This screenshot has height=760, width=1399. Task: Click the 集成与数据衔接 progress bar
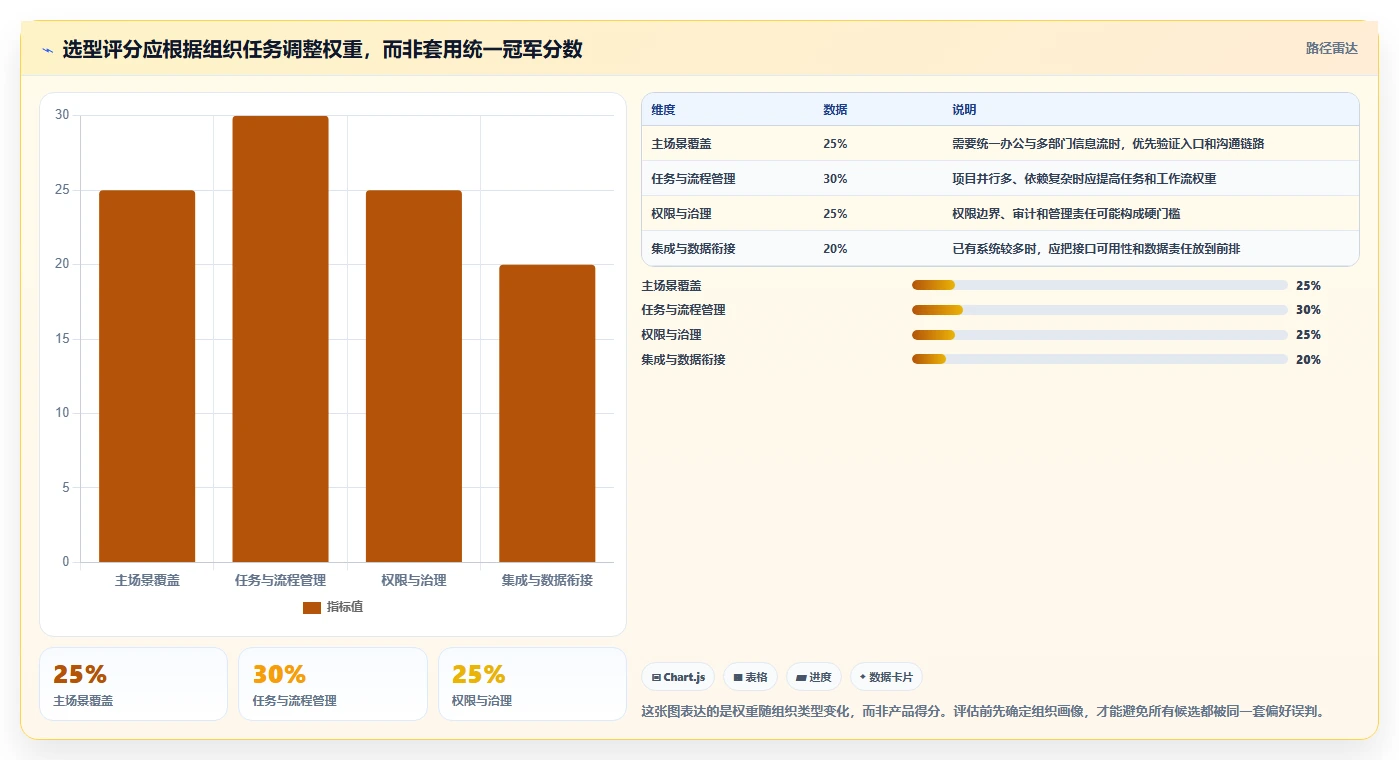(x=1099, y=359)
